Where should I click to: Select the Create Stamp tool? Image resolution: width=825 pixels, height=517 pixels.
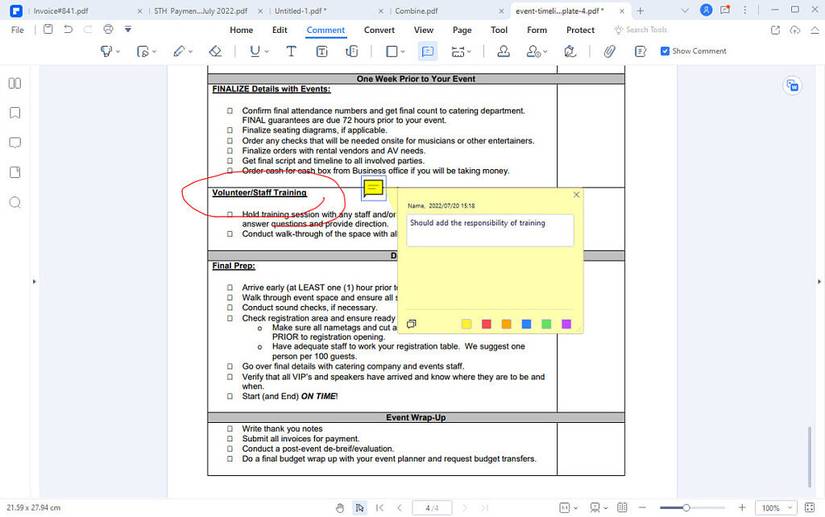534,51
